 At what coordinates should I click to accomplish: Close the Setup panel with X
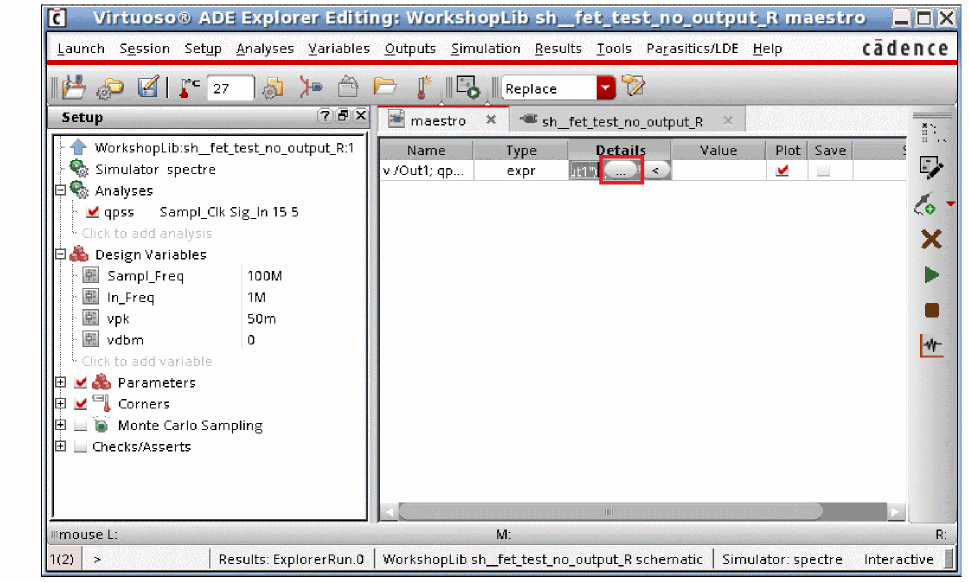(x=361, y=116)
